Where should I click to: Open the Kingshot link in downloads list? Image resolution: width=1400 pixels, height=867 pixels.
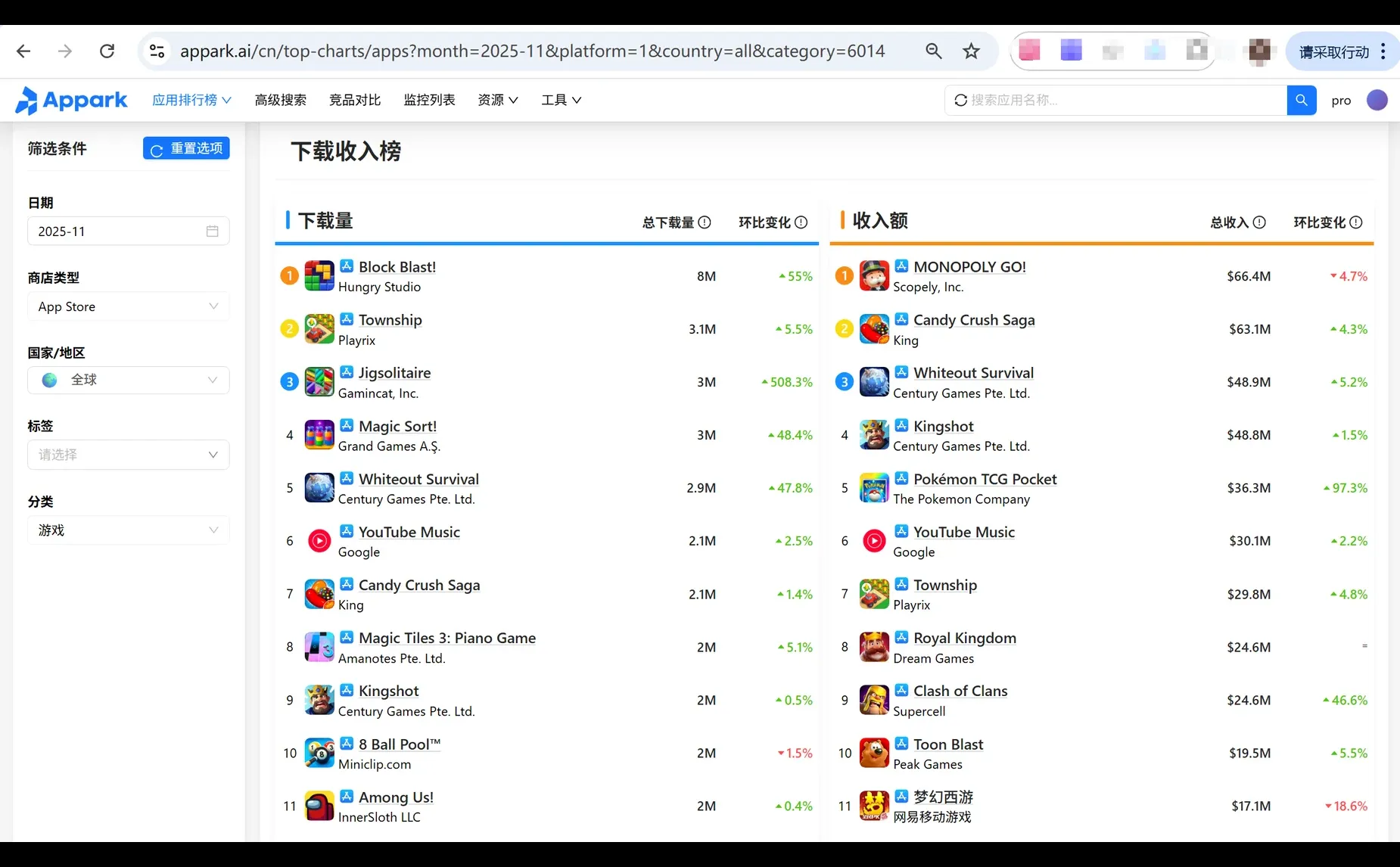388,691
